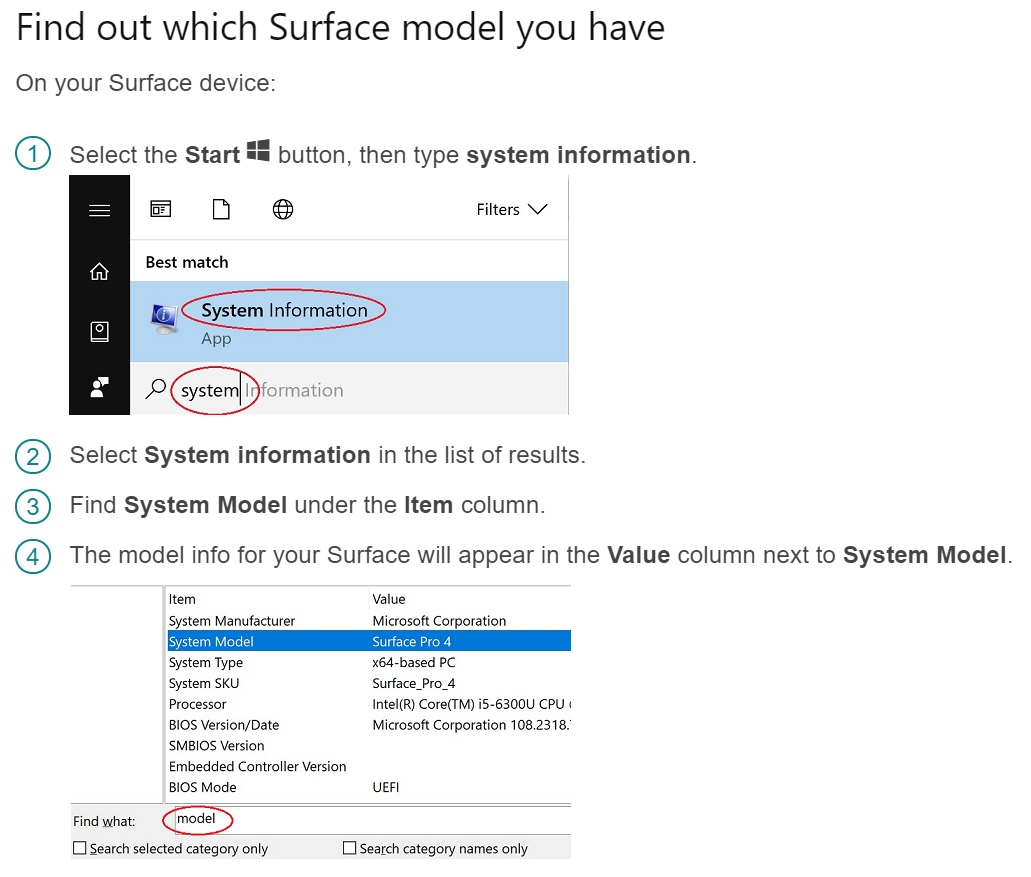The height and width of the screenshot is (877, 1031).
Task: Click the 'Microsoft Corporation' value cell
Action: 439,620
